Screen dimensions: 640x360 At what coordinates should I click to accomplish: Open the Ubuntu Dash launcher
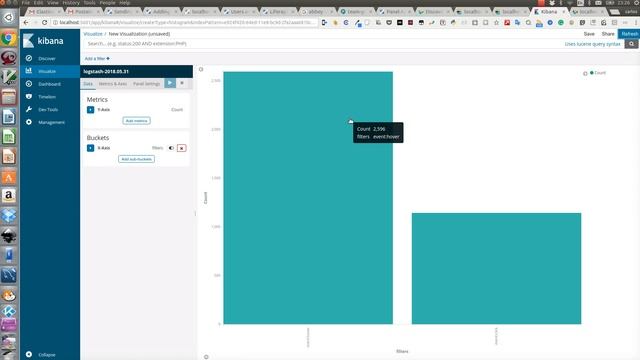click(9, 18)
